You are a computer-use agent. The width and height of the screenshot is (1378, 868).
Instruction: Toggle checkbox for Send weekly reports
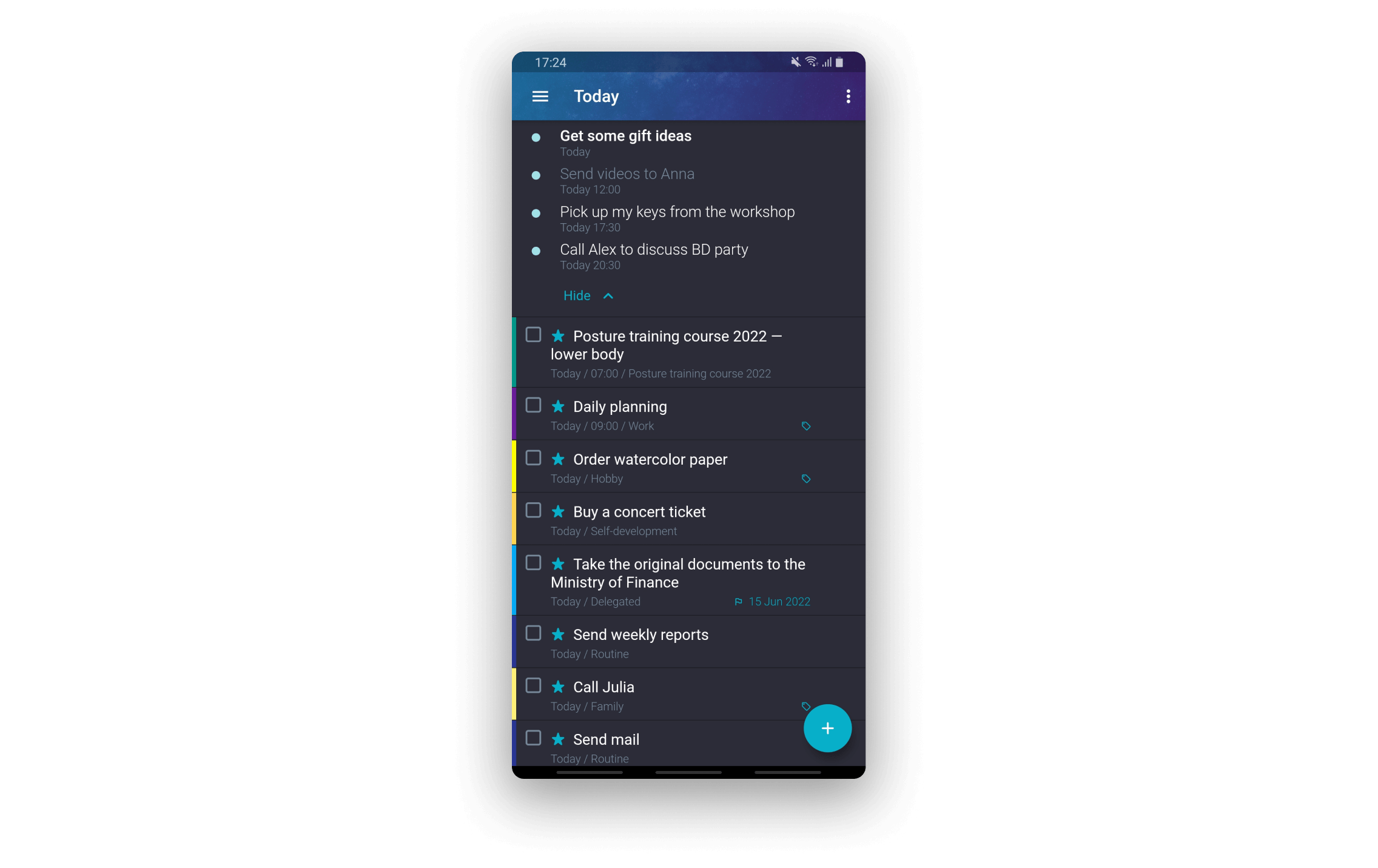(x=534, y=633)
